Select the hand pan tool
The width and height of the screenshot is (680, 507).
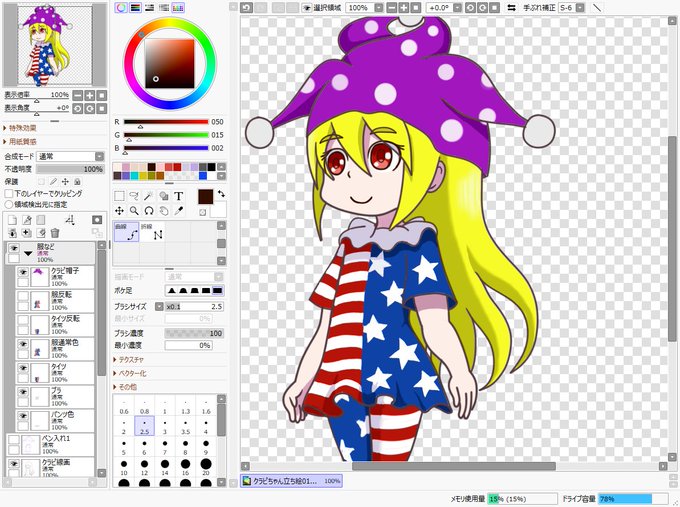point(164,211)
